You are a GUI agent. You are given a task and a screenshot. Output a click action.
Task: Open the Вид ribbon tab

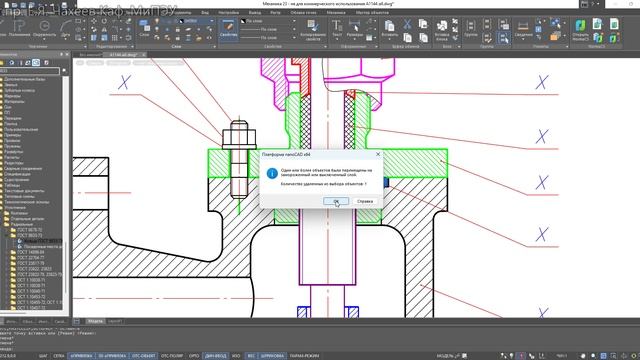(205, 13)
